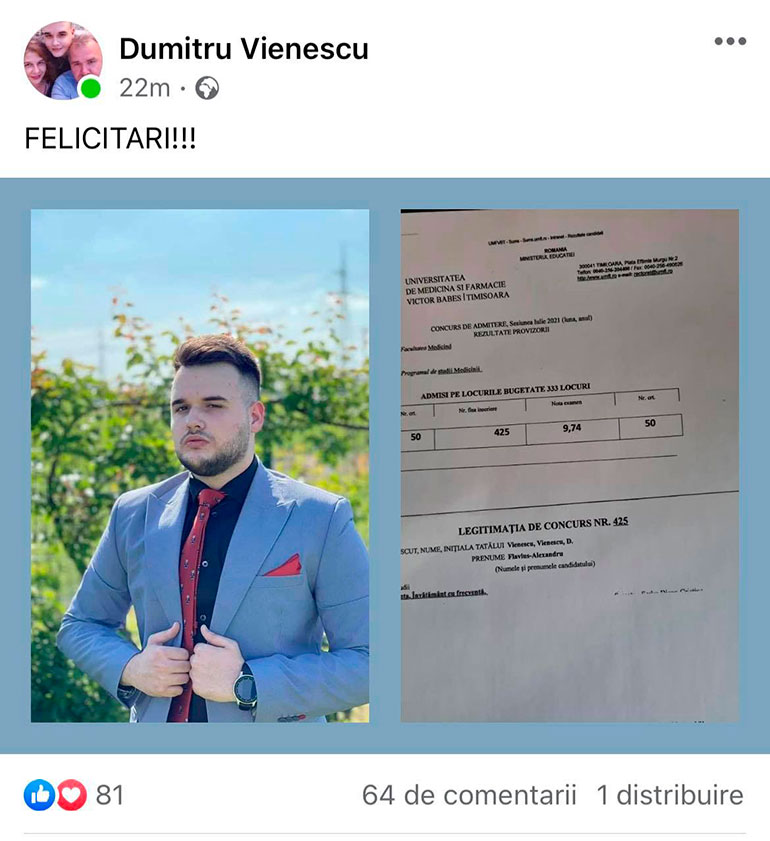The width and height of the screenshot is (770, 841).
Task: Click the FELICITARI!!! post text
Action: pyautogui.click(x=110, y=138)
